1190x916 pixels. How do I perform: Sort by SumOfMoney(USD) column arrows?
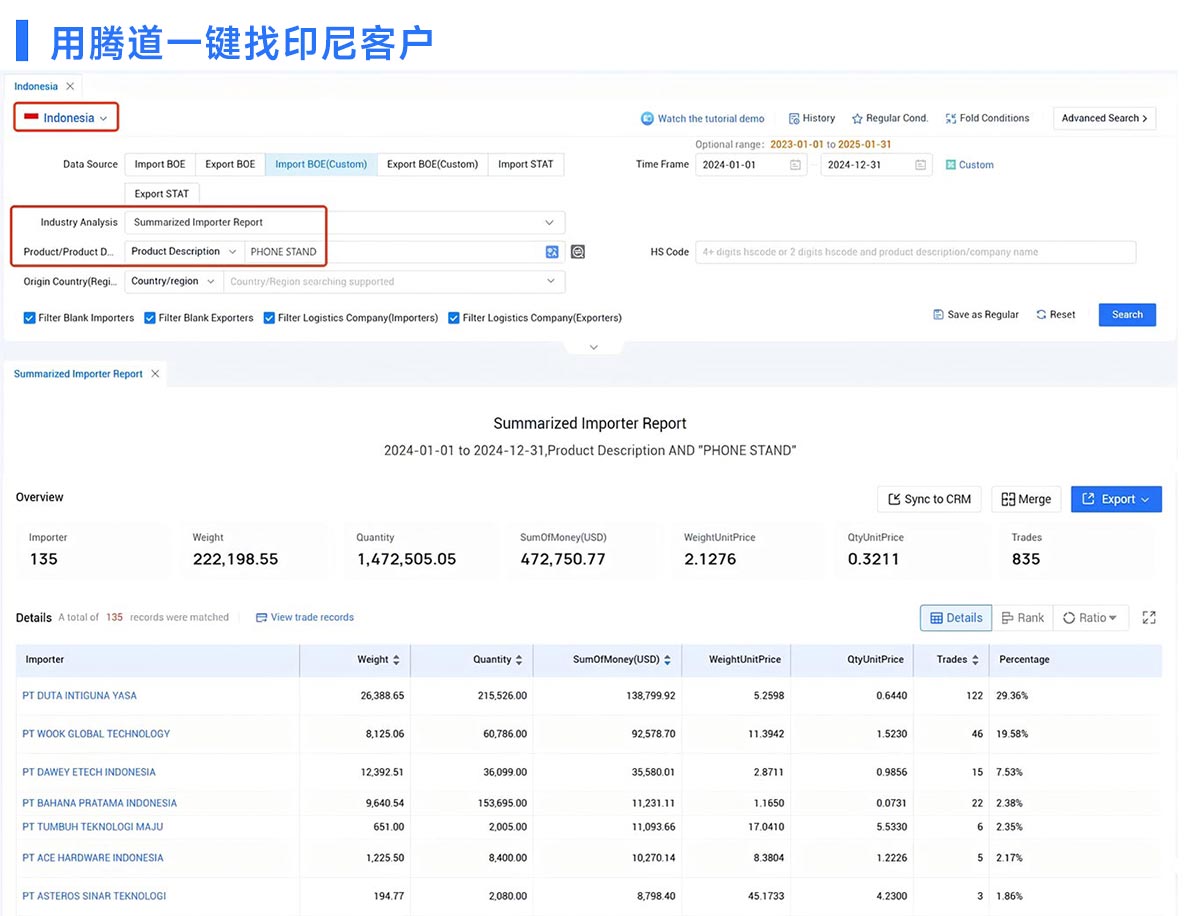pyautogui.click(x=667, y=660)
